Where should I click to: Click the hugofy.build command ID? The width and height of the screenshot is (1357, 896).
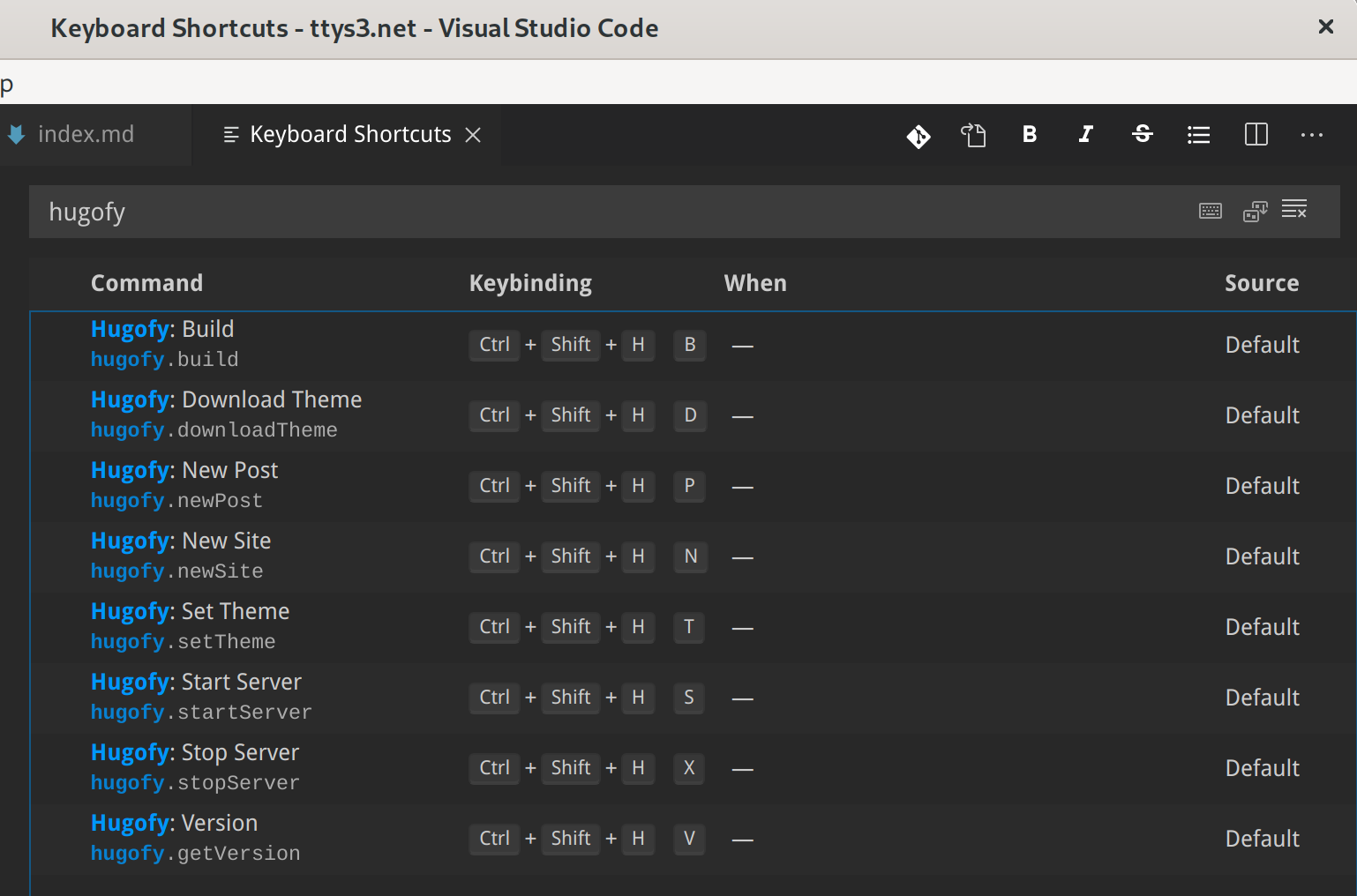165,360
